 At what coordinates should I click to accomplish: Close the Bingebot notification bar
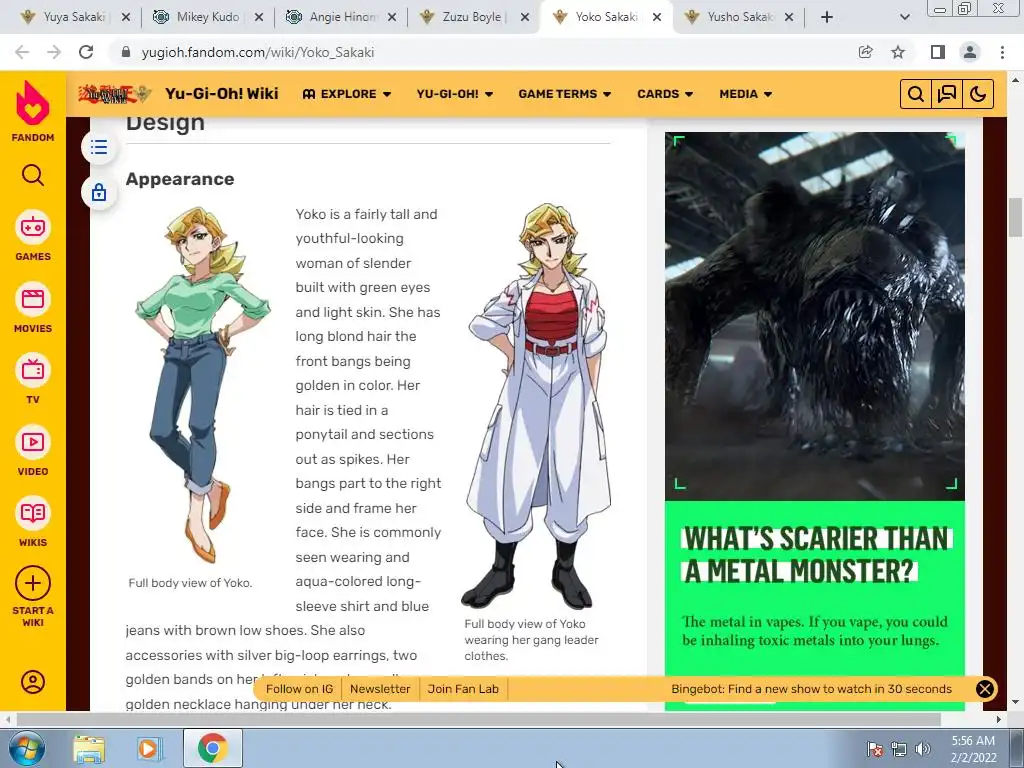(x=985, y=689)
